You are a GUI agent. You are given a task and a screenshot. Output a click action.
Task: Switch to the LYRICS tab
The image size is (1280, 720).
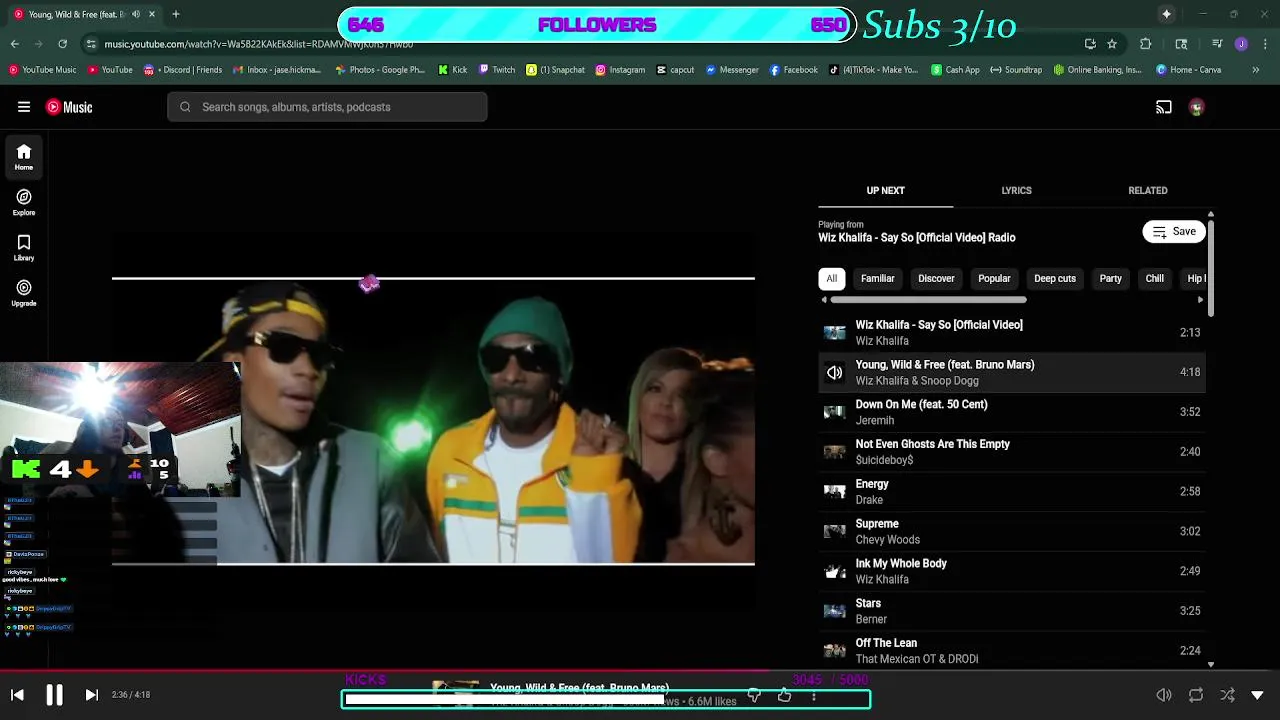pos(1016,190)
